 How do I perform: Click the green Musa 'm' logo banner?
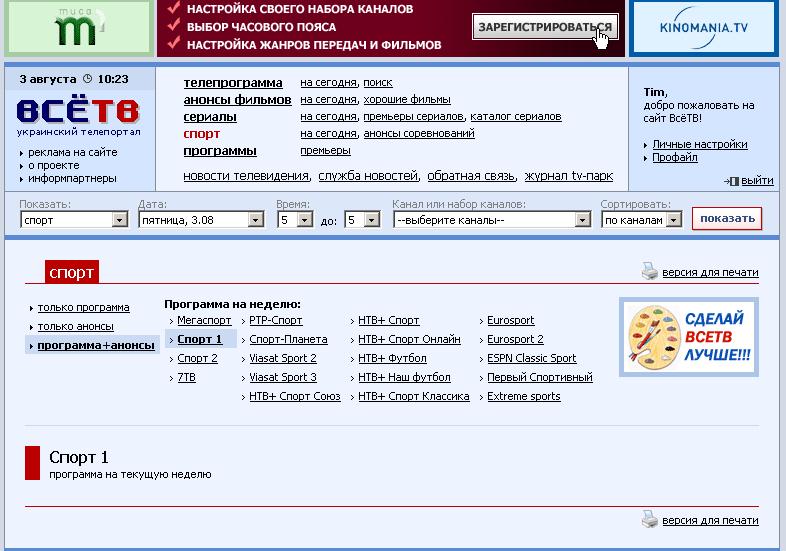point(79,28)
